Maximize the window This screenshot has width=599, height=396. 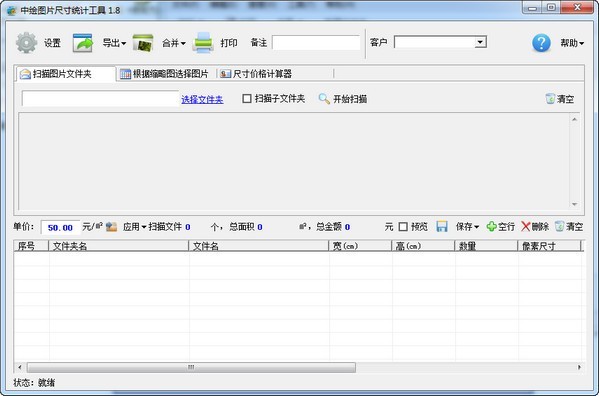click(551, 8)
